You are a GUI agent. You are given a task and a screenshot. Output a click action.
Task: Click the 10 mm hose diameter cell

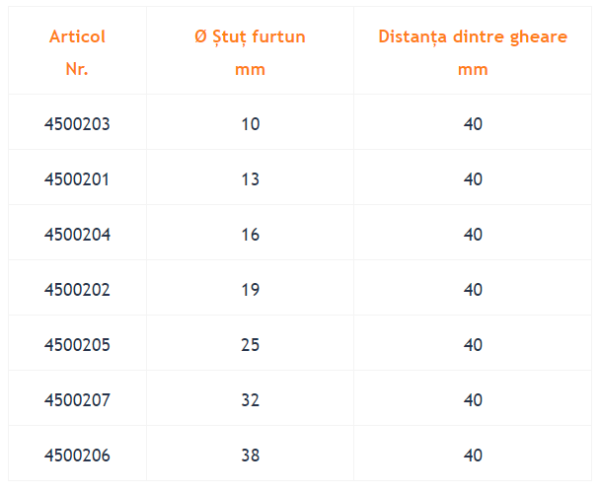[x=250, y=124]
